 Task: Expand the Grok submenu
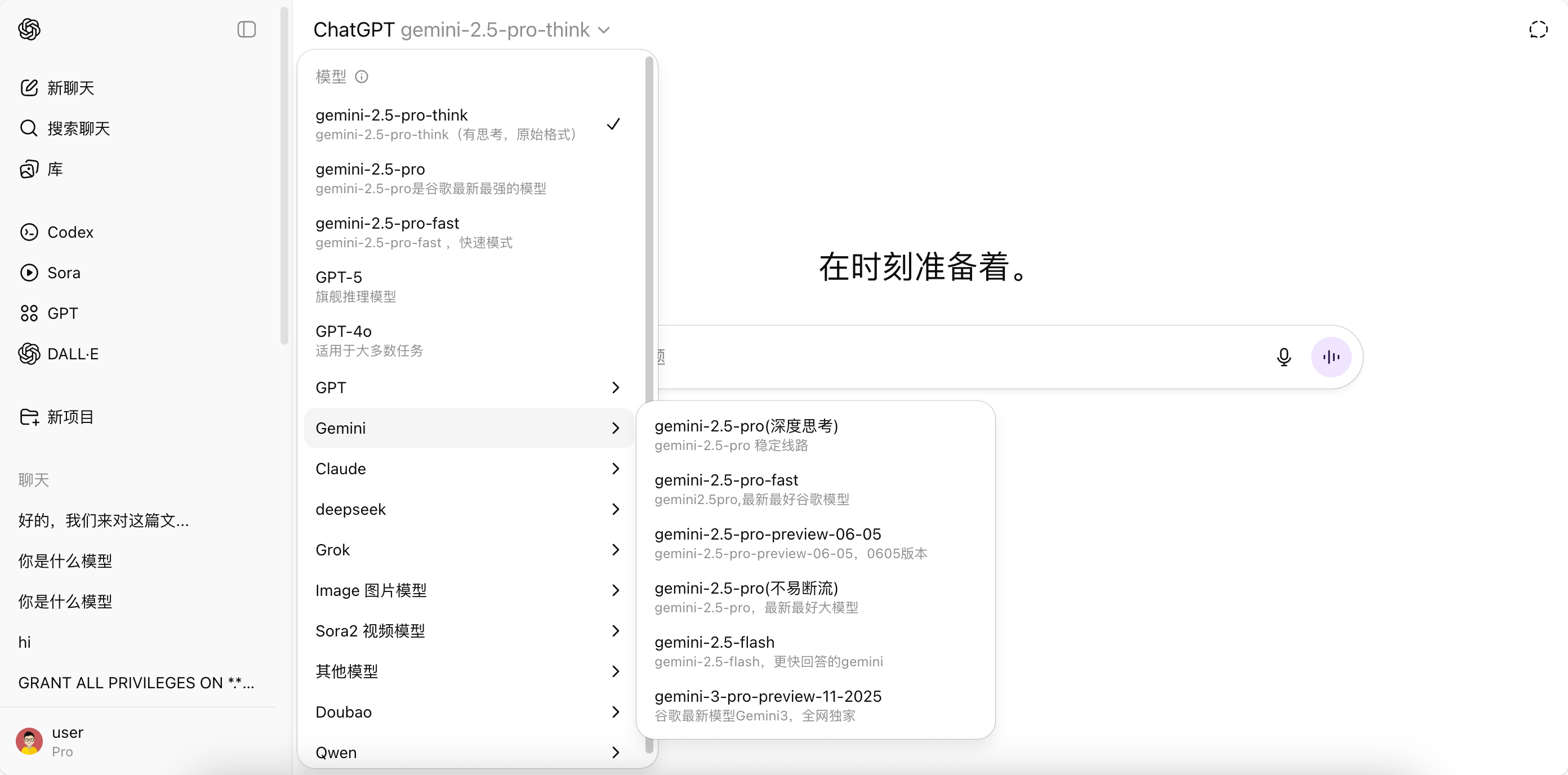[468, 549]
